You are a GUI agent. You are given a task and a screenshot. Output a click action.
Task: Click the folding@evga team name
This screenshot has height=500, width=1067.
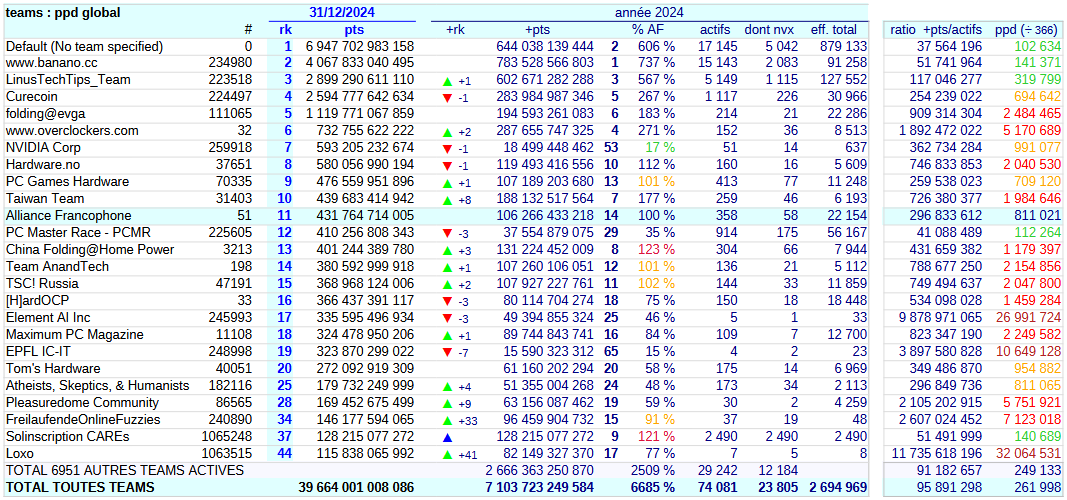(x=48, y=114)
